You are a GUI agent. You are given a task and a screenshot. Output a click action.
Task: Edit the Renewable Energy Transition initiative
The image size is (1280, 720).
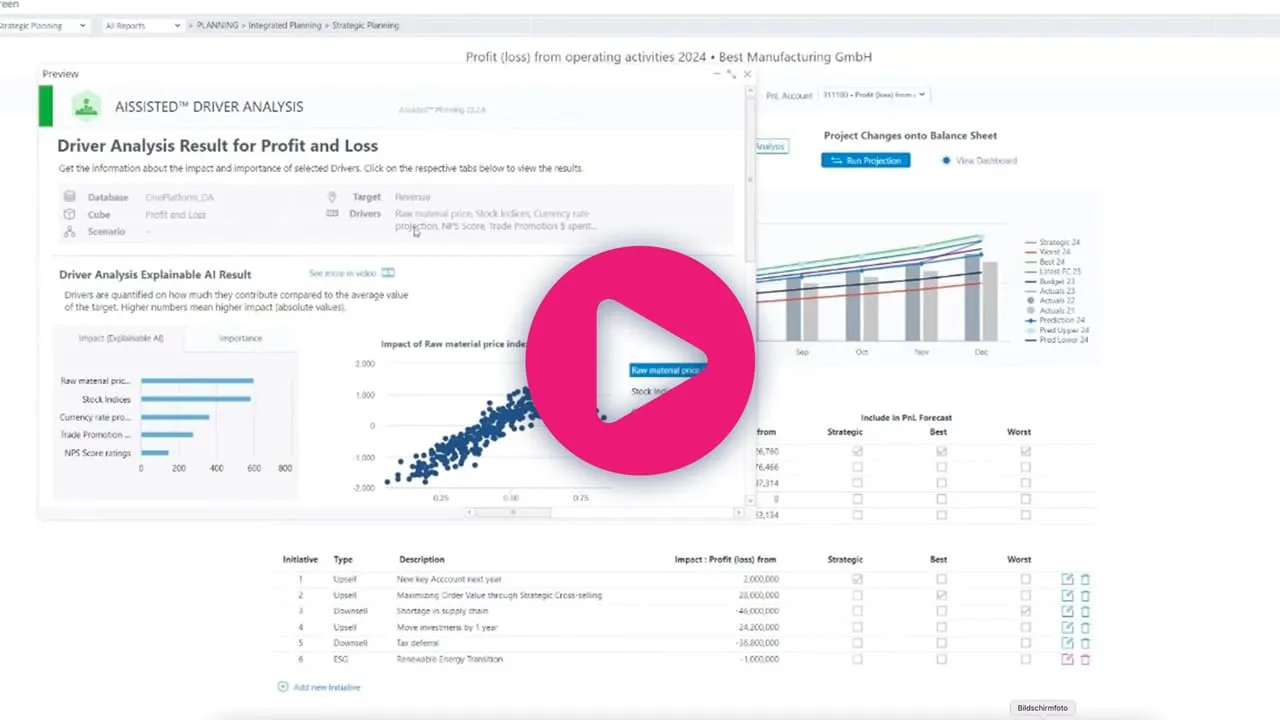[x=1067, y=659]
